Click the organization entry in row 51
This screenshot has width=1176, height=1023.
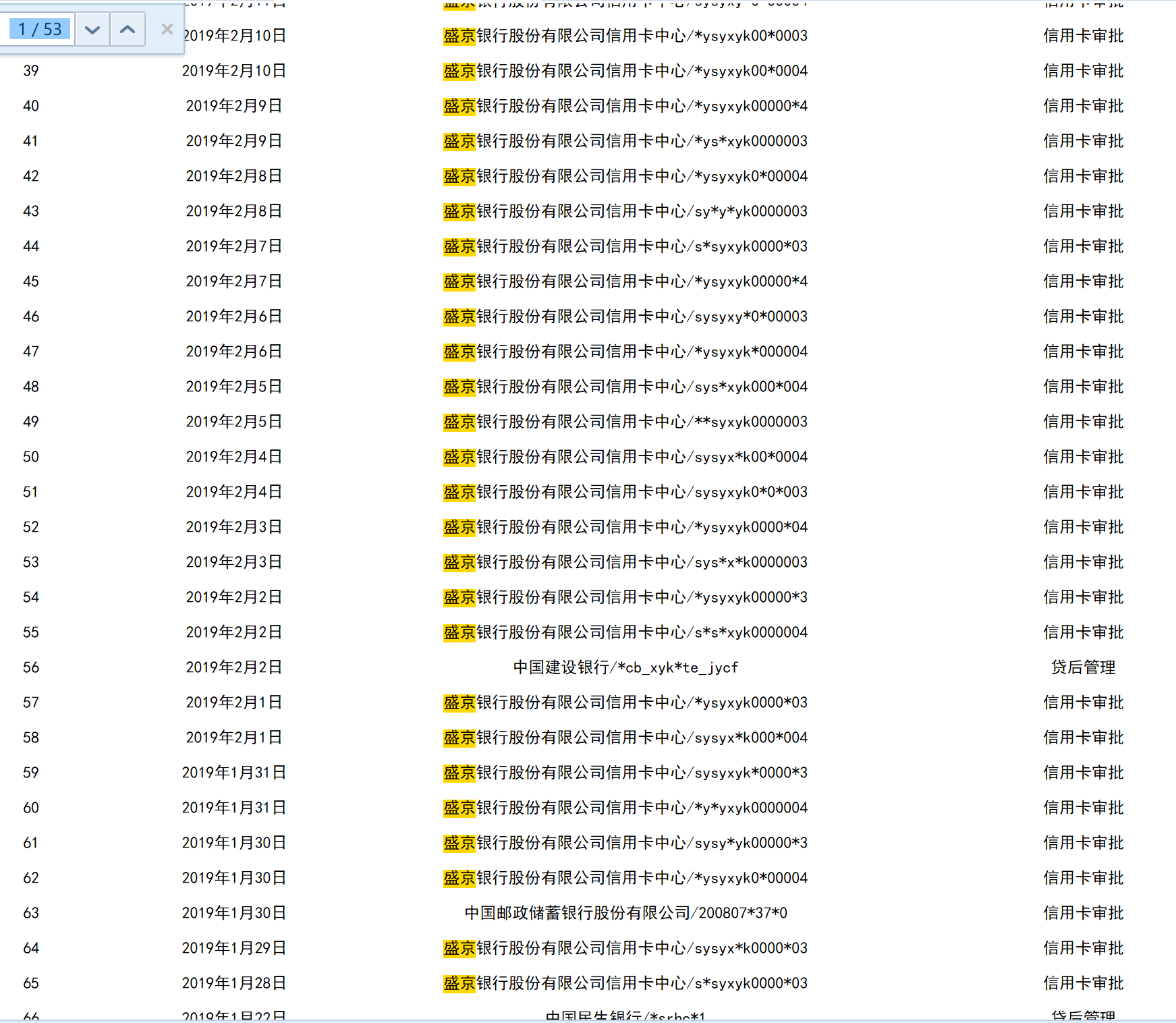(x=625, y=492)
